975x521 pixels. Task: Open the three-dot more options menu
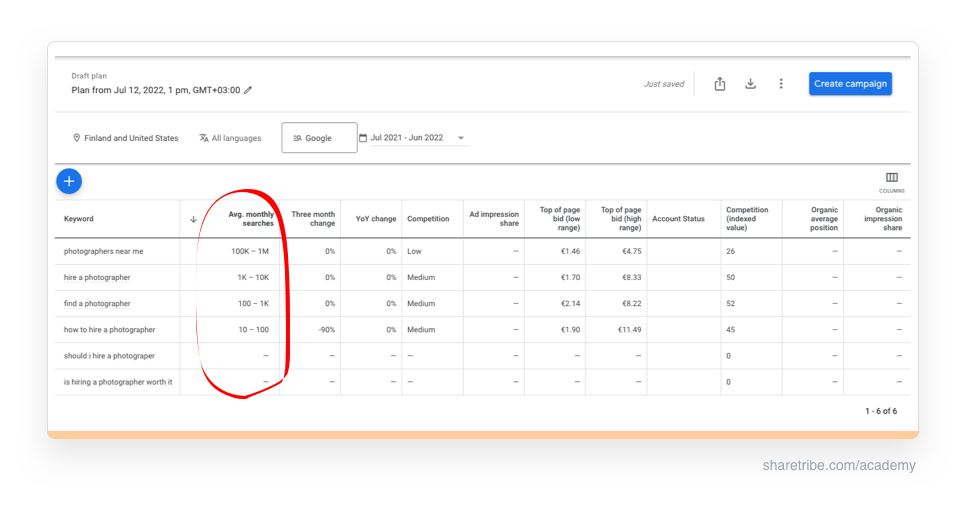[x=781, y=84]
